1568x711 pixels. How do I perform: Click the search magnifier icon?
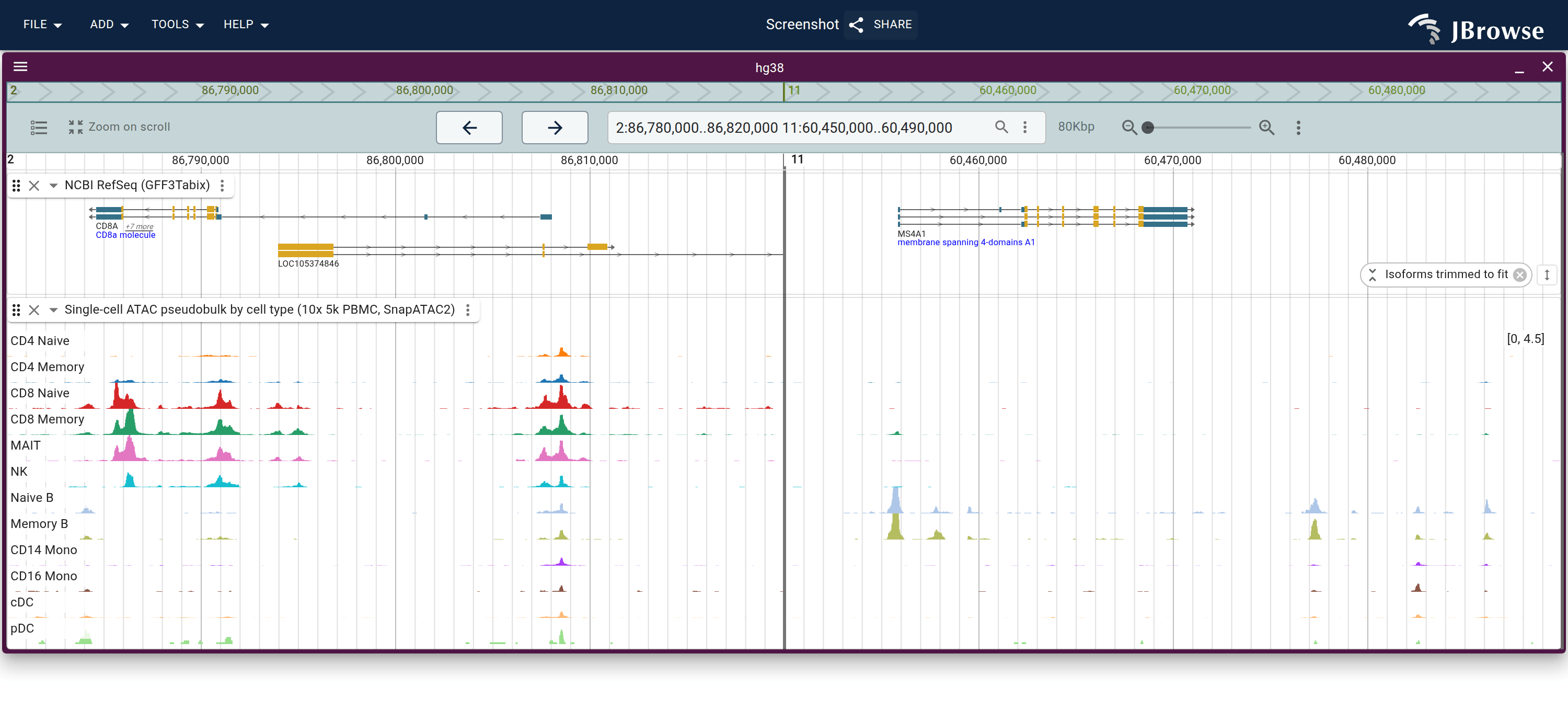[1001, 127]
